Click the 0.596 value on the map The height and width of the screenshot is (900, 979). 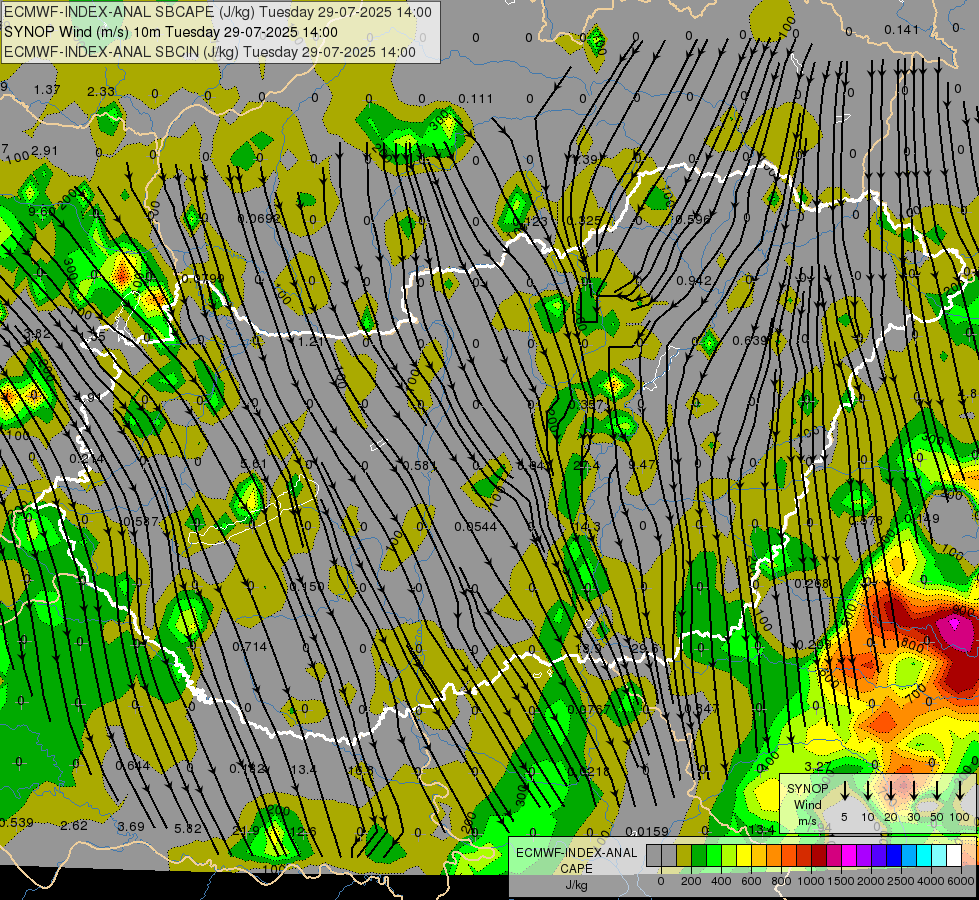click(693, 219)
